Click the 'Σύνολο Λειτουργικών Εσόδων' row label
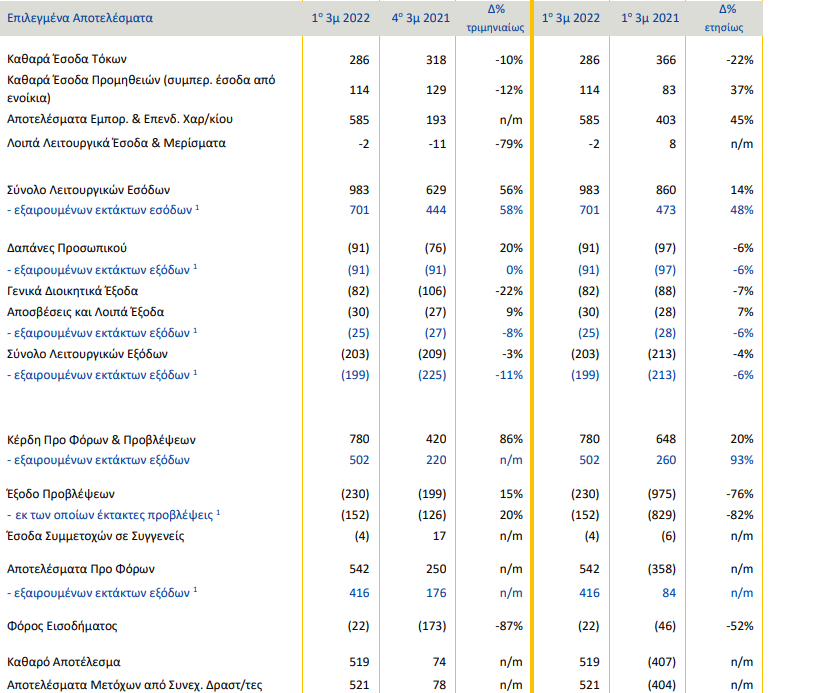This screenshot has height=693, width=835. pyautogui.click(x=89, y=190)
